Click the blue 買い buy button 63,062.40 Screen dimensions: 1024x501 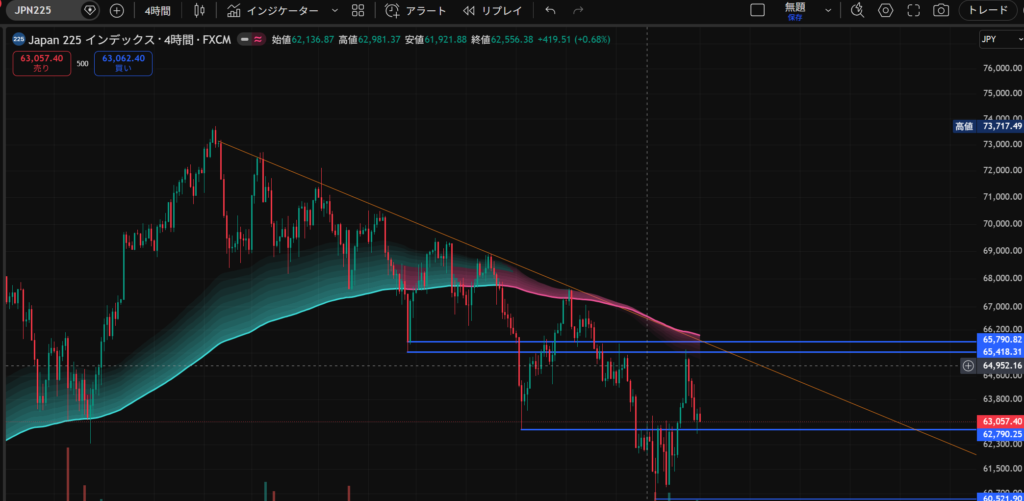coord(123,63)
